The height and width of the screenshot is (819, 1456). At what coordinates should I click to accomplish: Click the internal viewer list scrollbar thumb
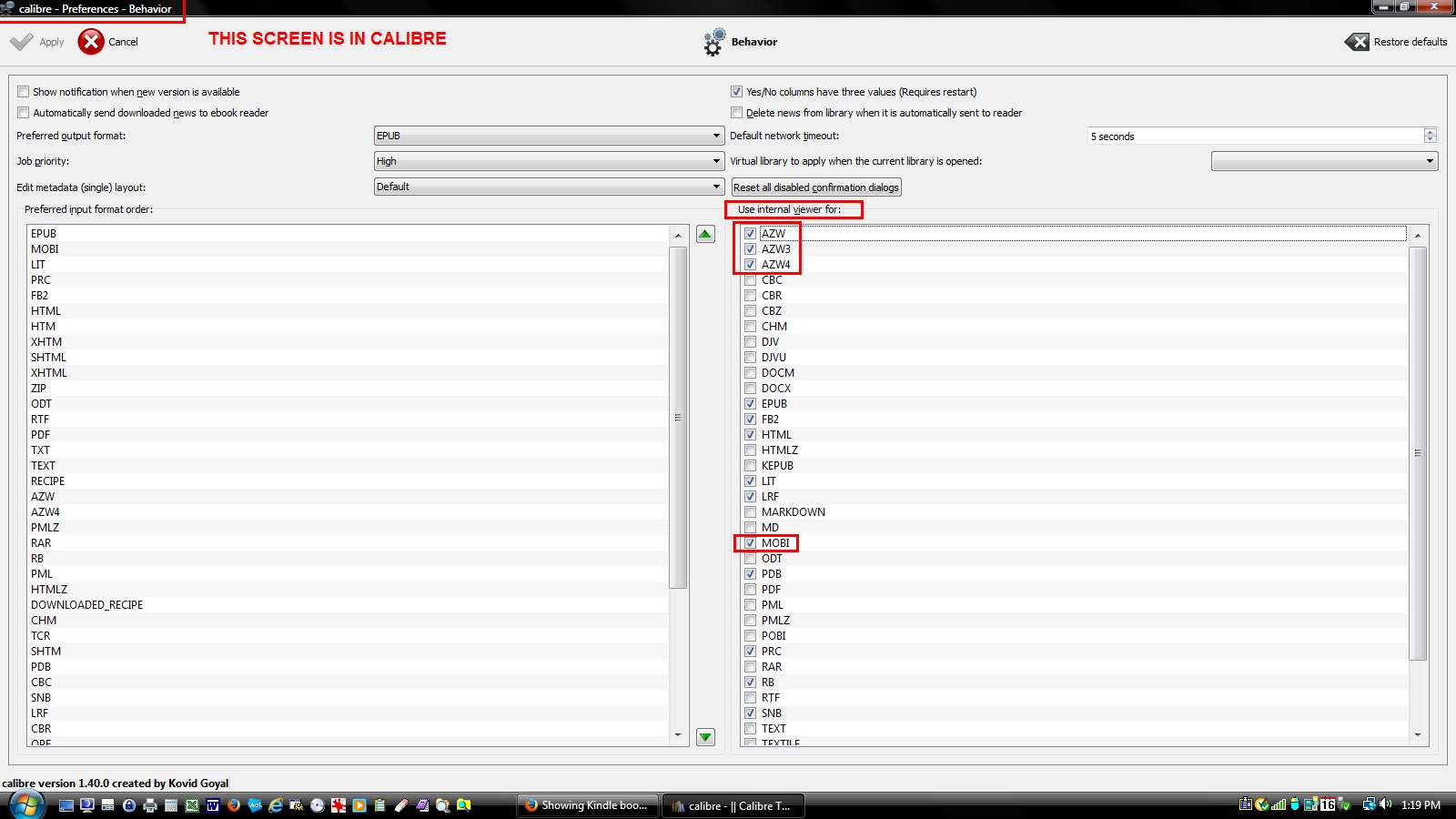(x=1418, y=452)
